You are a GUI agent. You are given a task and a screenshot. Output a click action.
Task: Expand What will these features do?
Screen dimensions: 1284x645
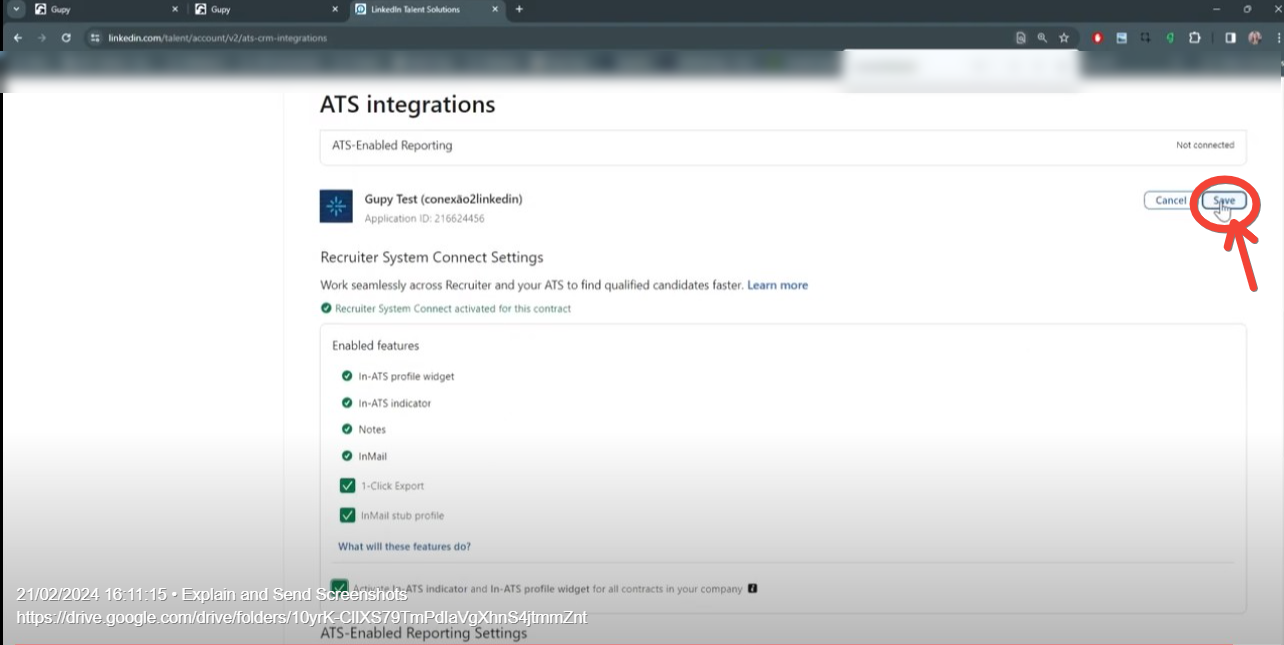tap(404, 547)
